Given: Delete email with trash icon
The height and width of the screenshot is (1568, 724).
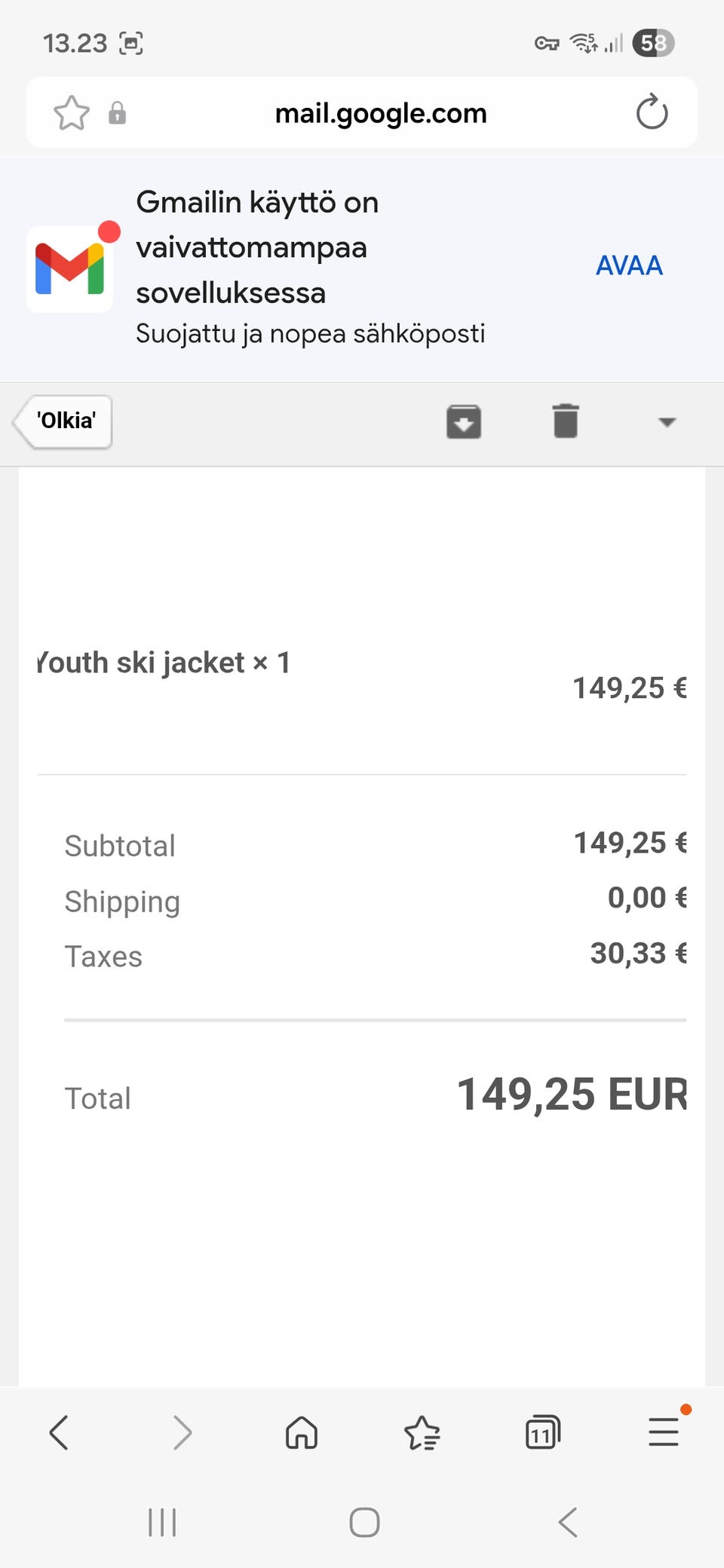Looking at the screenshot, I should (566, 421).
